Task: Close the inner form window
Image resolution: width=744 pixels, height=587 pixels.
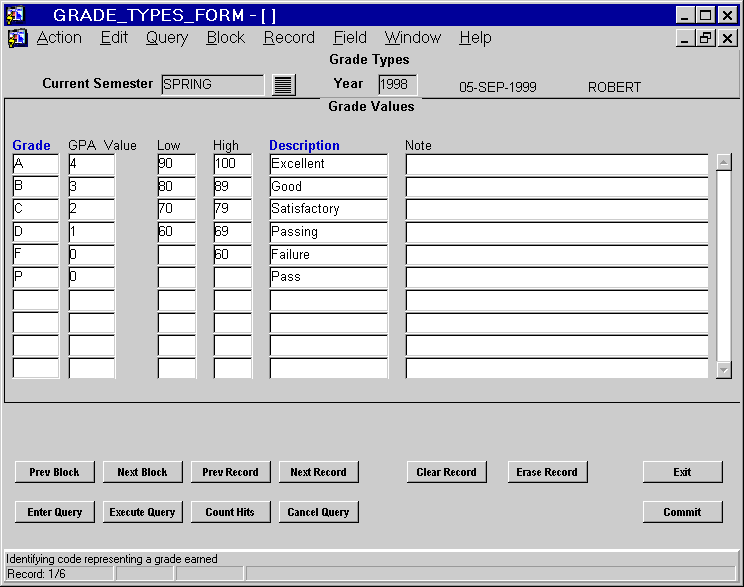Action: [x=727, y=38]
